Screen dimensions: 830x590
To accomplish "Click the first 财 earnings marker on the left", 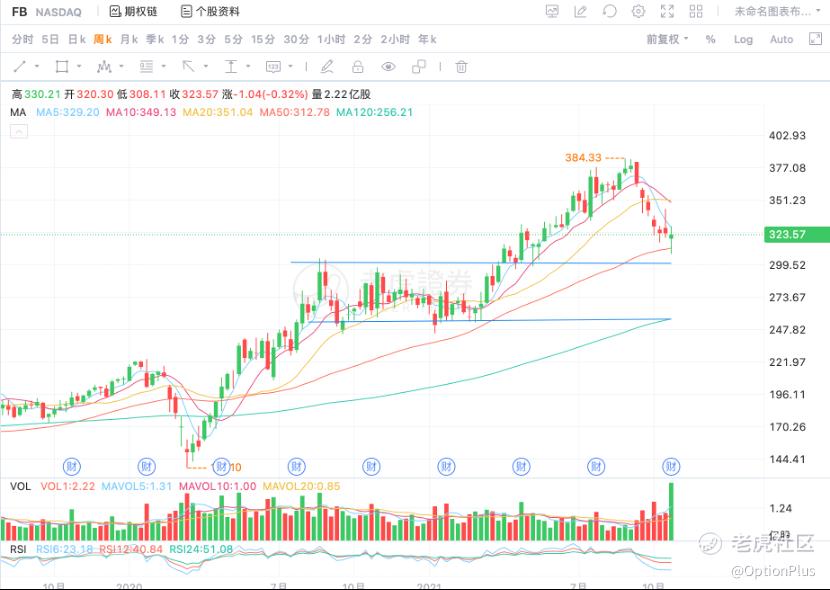I will point(71,466).
